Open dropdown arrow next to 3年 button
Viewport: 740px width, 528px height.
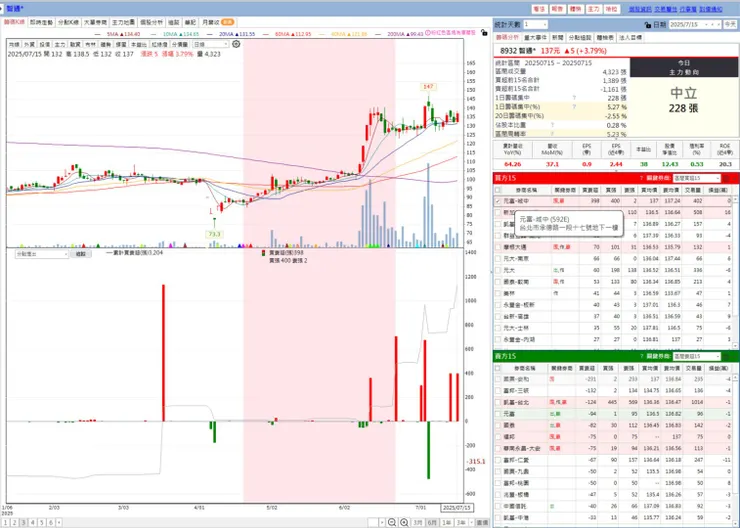[471, 522]
